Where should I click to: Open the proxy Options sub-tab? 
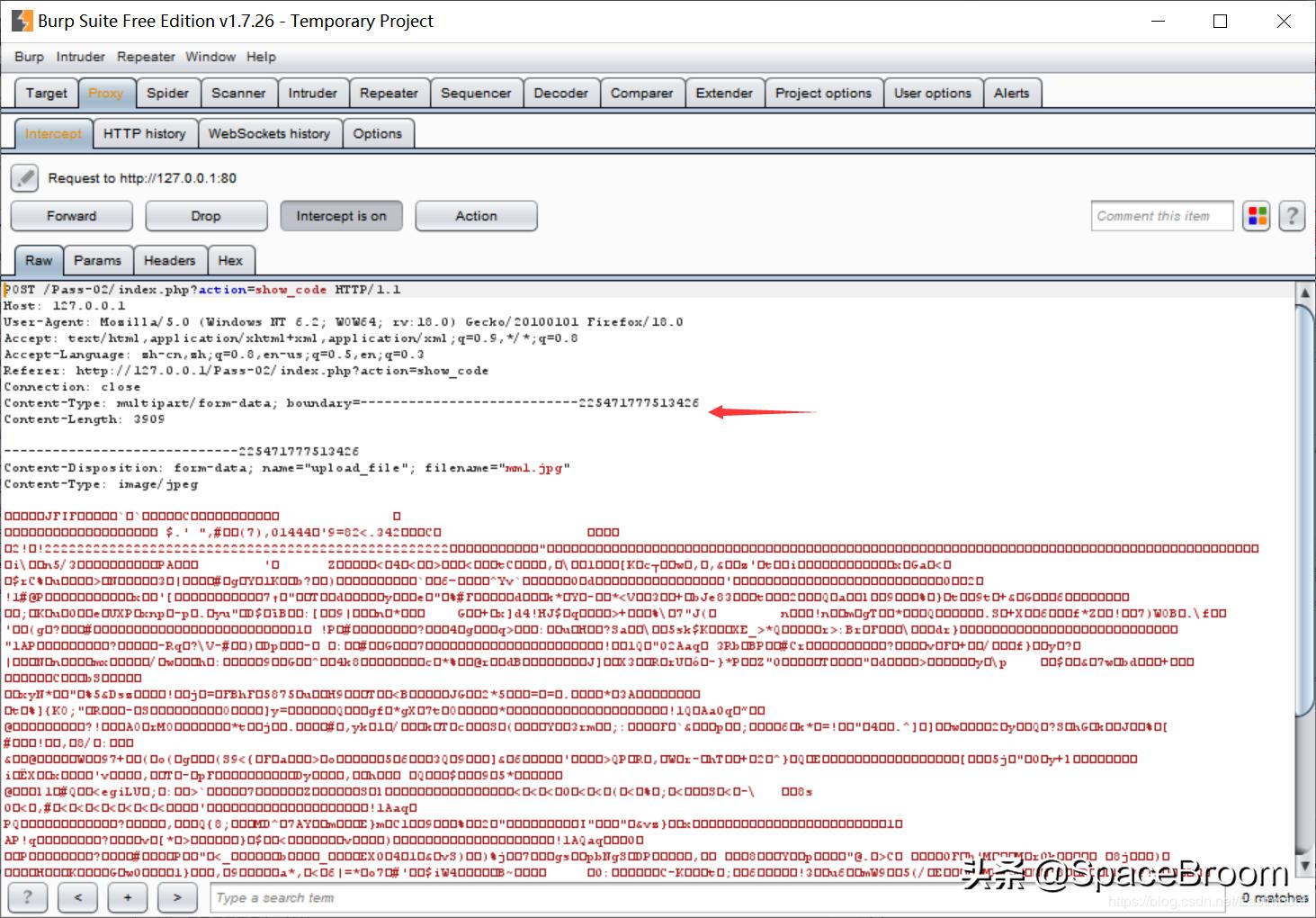coord(378,133)
